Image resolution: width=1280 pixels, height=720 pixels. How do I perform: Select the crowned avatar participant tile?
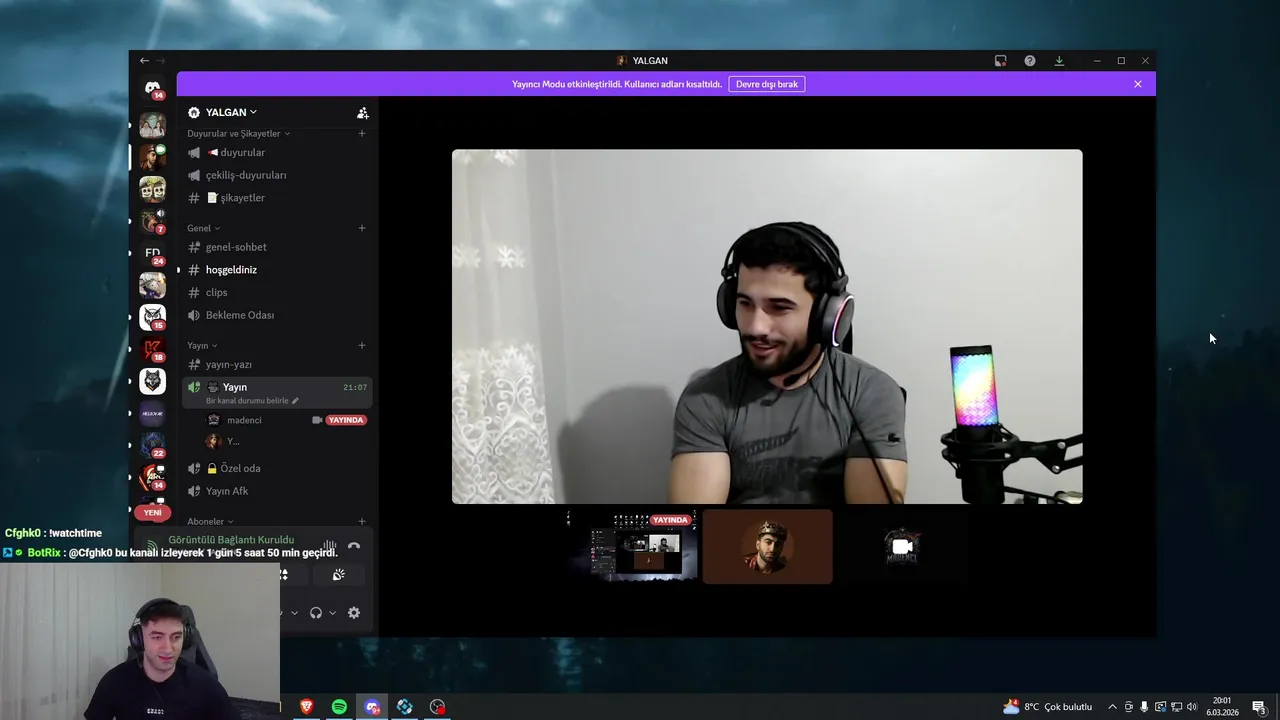click(x=767, y=547)
